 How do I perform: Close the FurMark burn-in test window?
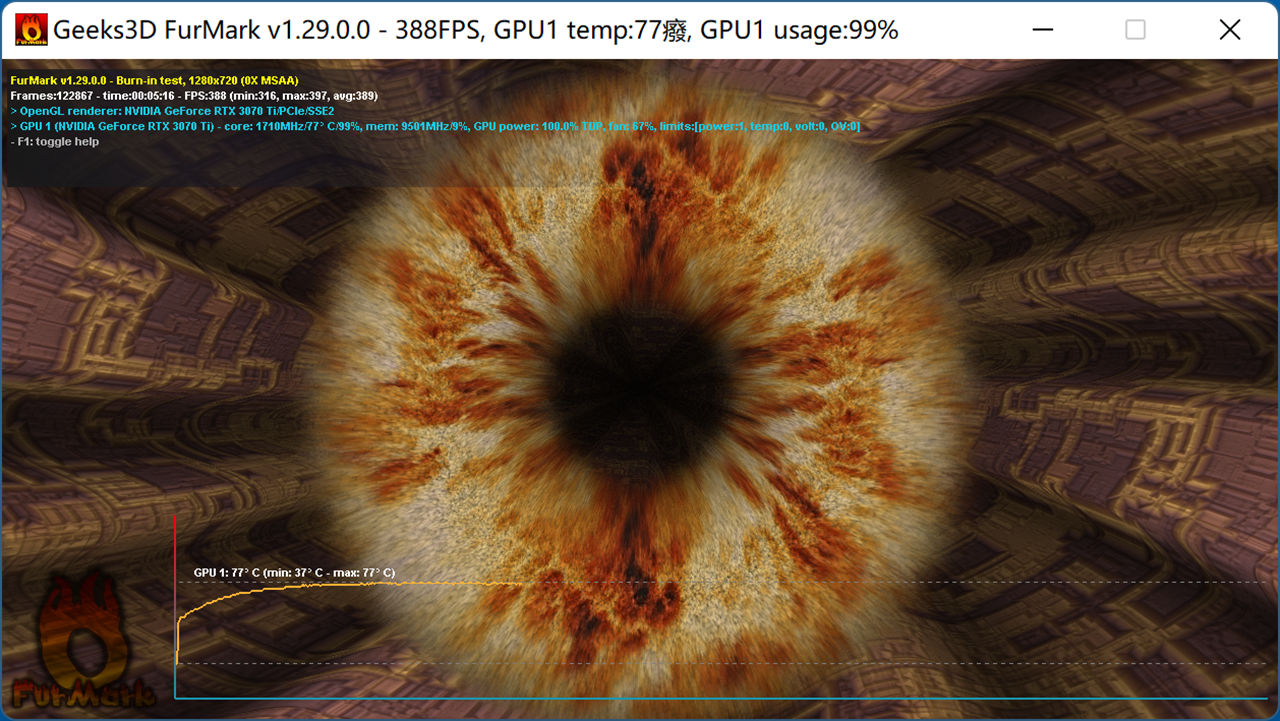tap(1230, 30)
